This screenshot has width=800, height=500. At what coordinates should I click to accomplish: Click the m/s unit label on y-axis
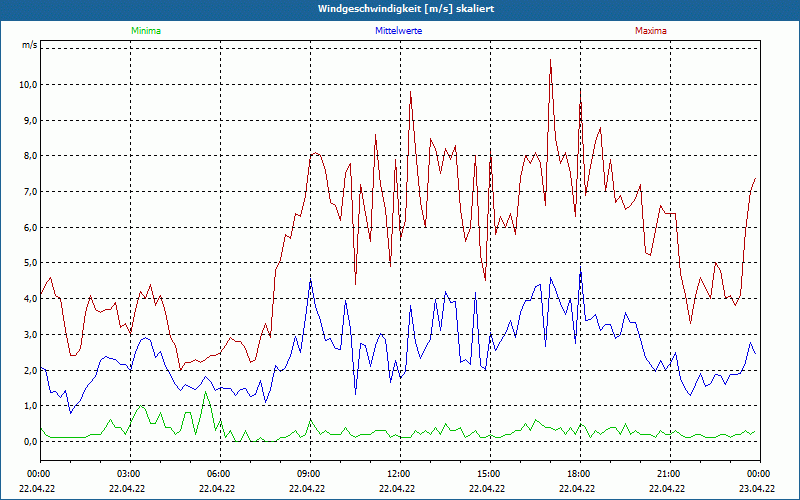(30, 45)
